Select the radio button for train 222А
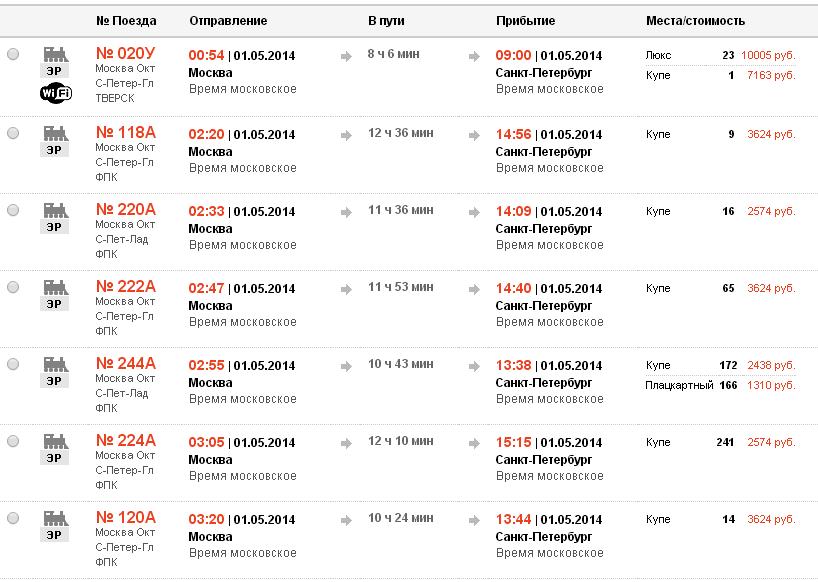818x582 pixels. (x=13, y=287)
